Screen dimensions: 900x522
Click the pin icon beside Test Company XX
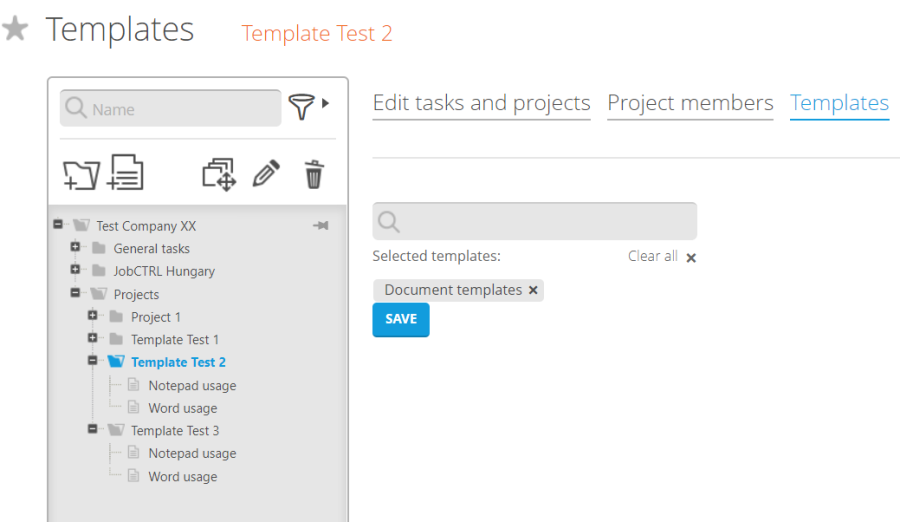(321, 226)
